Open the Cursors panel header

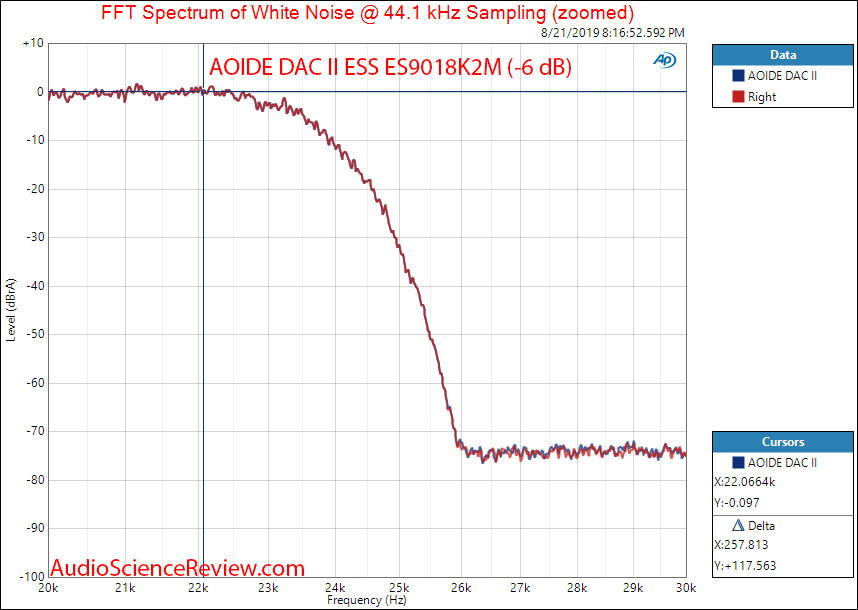tap(782, 441)
